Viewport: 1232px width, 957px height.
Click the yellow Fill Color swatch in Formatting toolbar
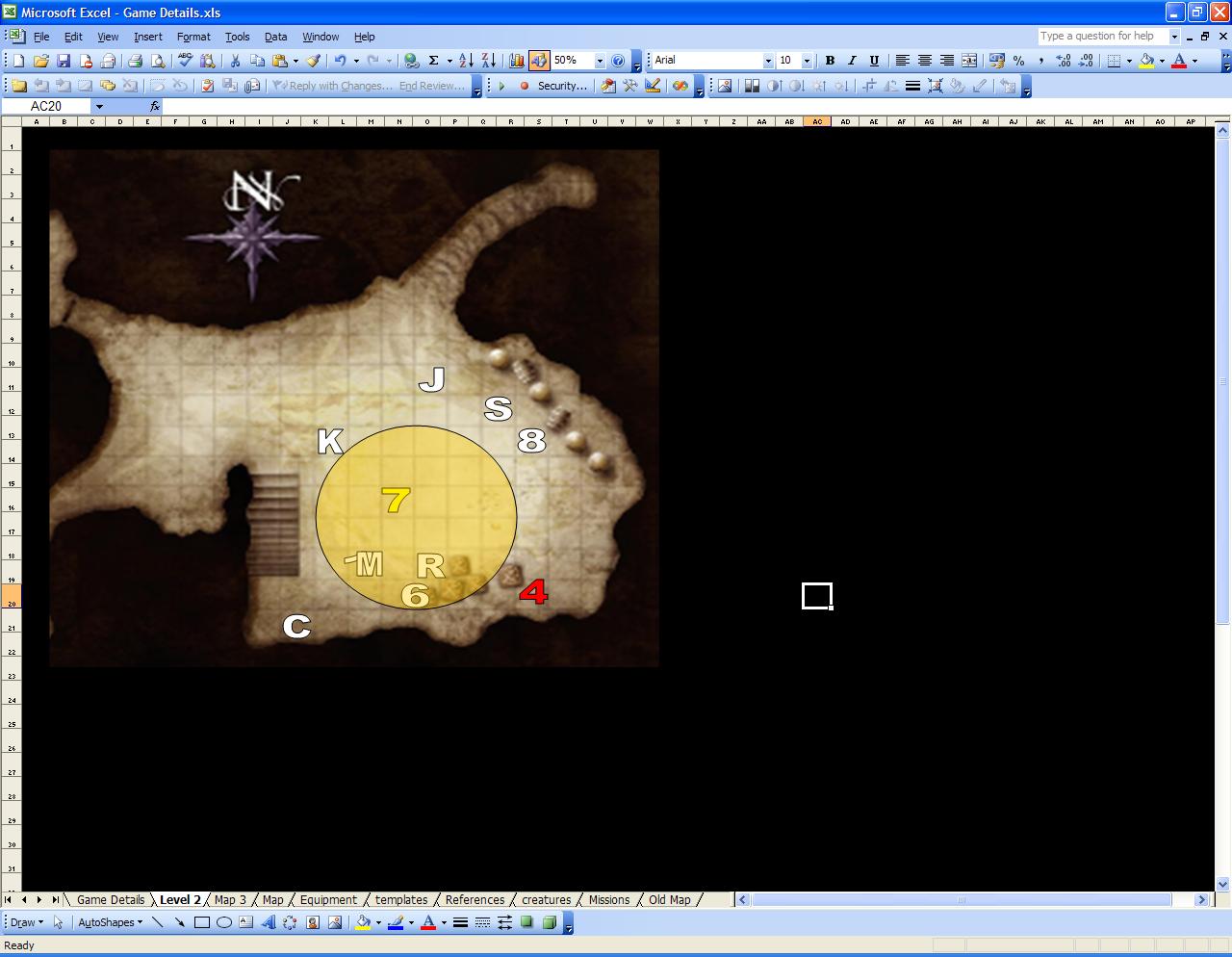pos(1146,61)
